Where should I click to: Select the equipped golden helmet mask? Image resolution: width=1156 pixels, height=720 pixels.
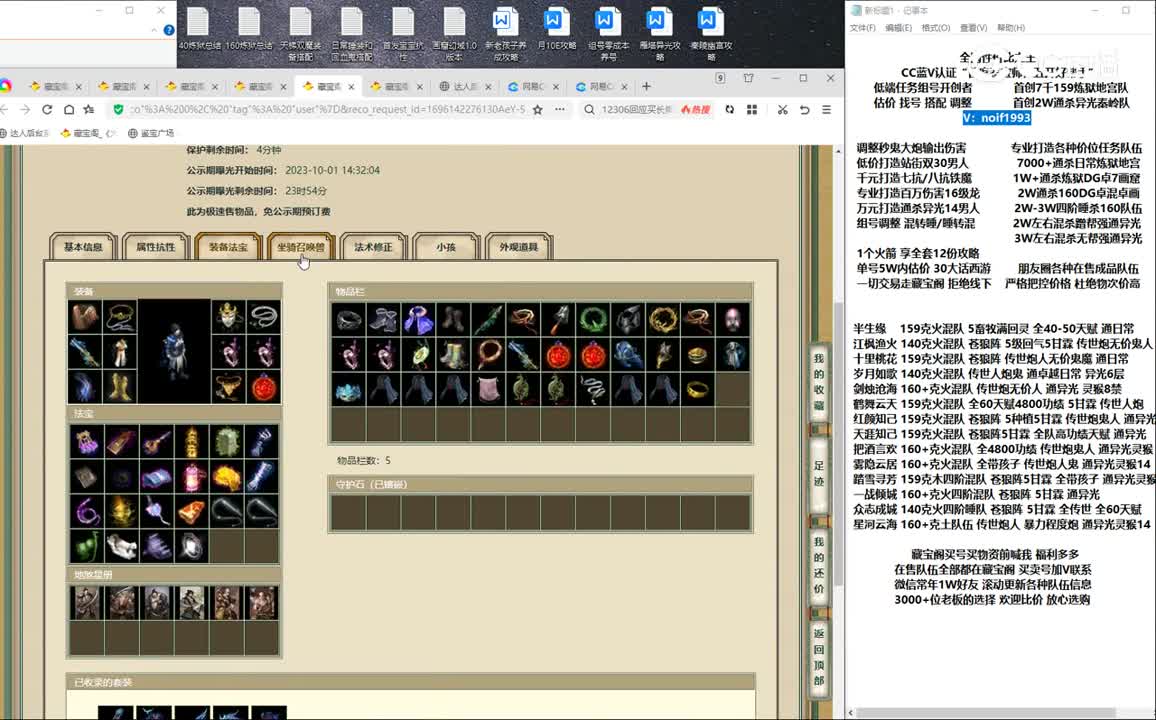click(229, 317)
